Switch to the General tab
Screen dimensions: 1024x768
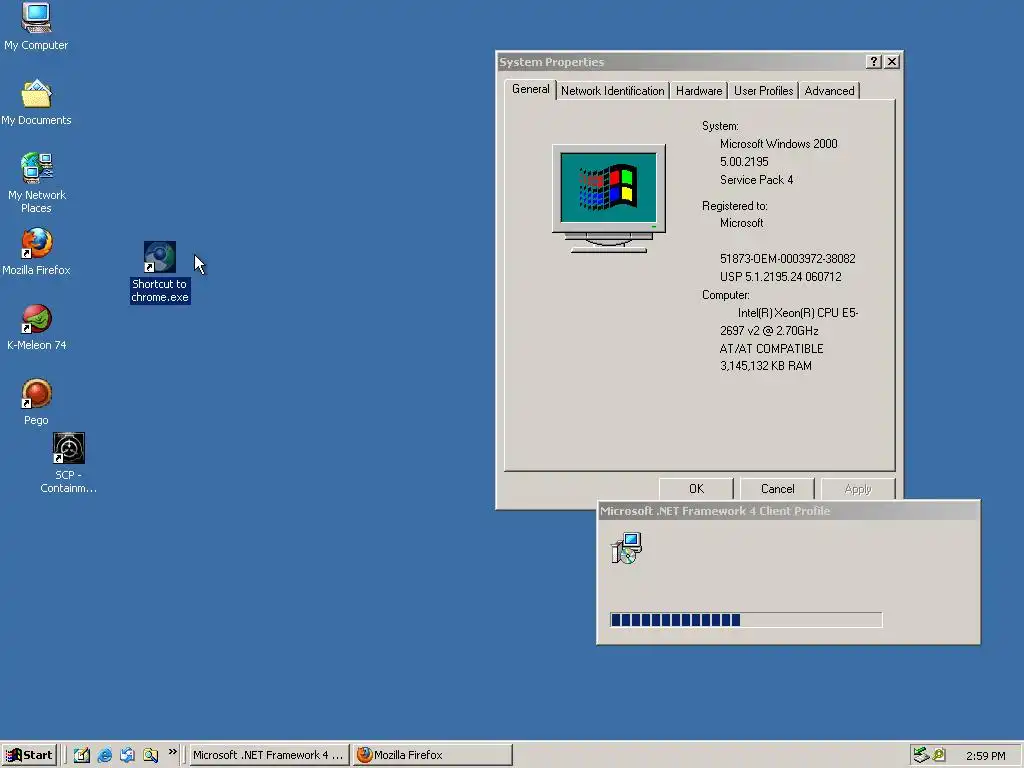530,89
